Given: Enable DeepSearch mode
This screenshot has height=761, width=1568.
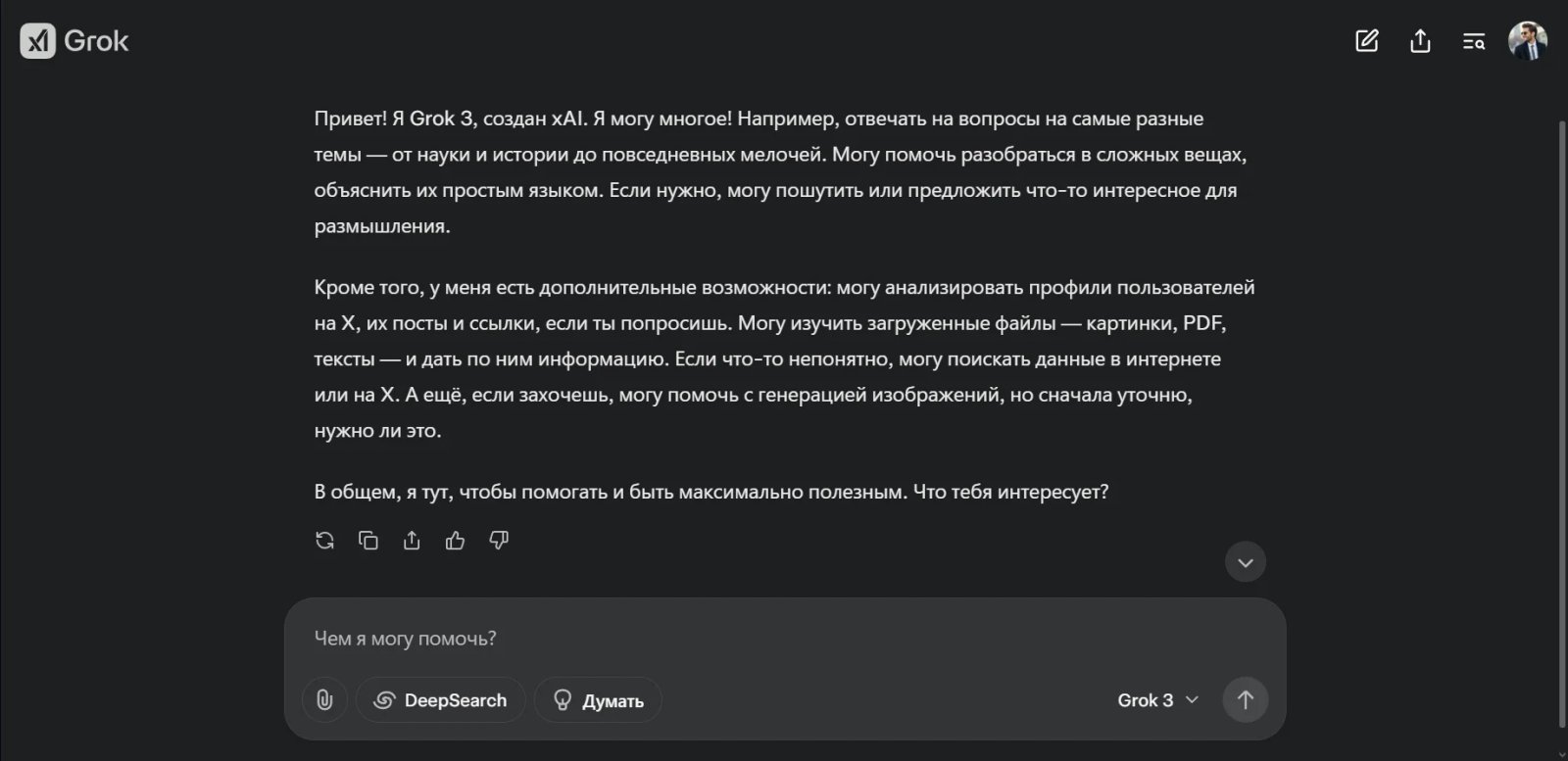Looking at the screenshot, I should point(441,700).
